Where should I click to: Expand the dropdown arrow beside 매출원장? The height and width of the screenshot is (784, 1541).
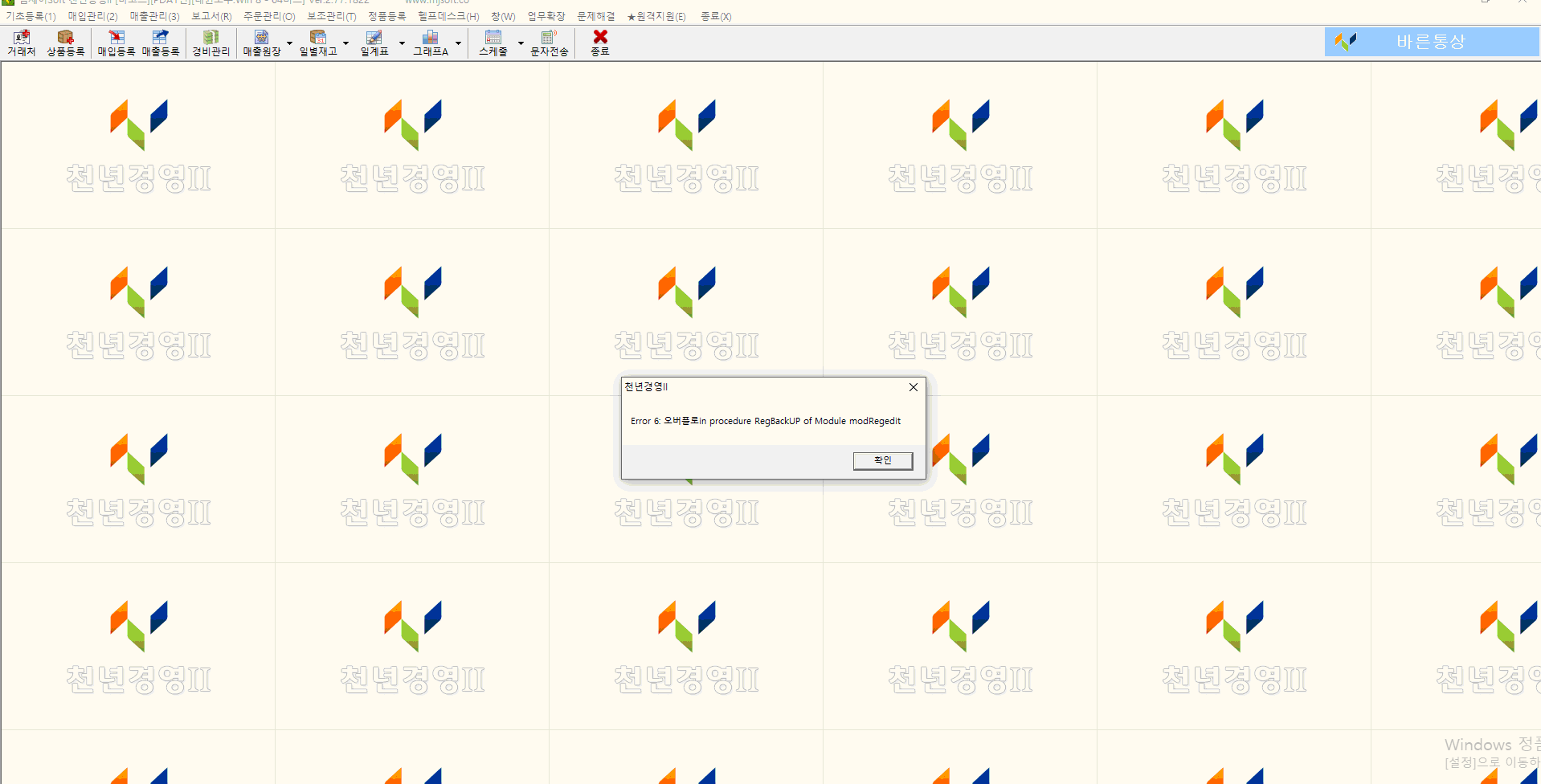coord(289,43)
